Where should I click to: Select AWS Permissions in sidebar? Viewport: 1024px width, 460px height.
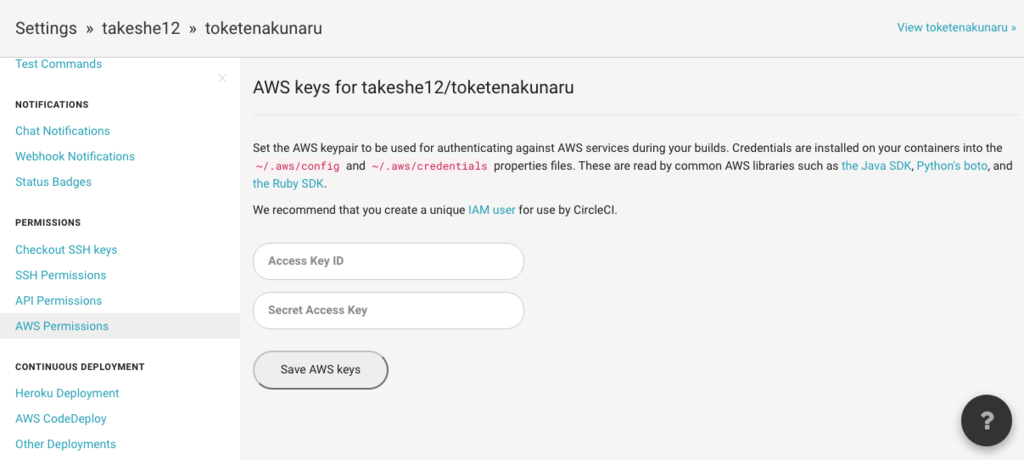[62, 326]
